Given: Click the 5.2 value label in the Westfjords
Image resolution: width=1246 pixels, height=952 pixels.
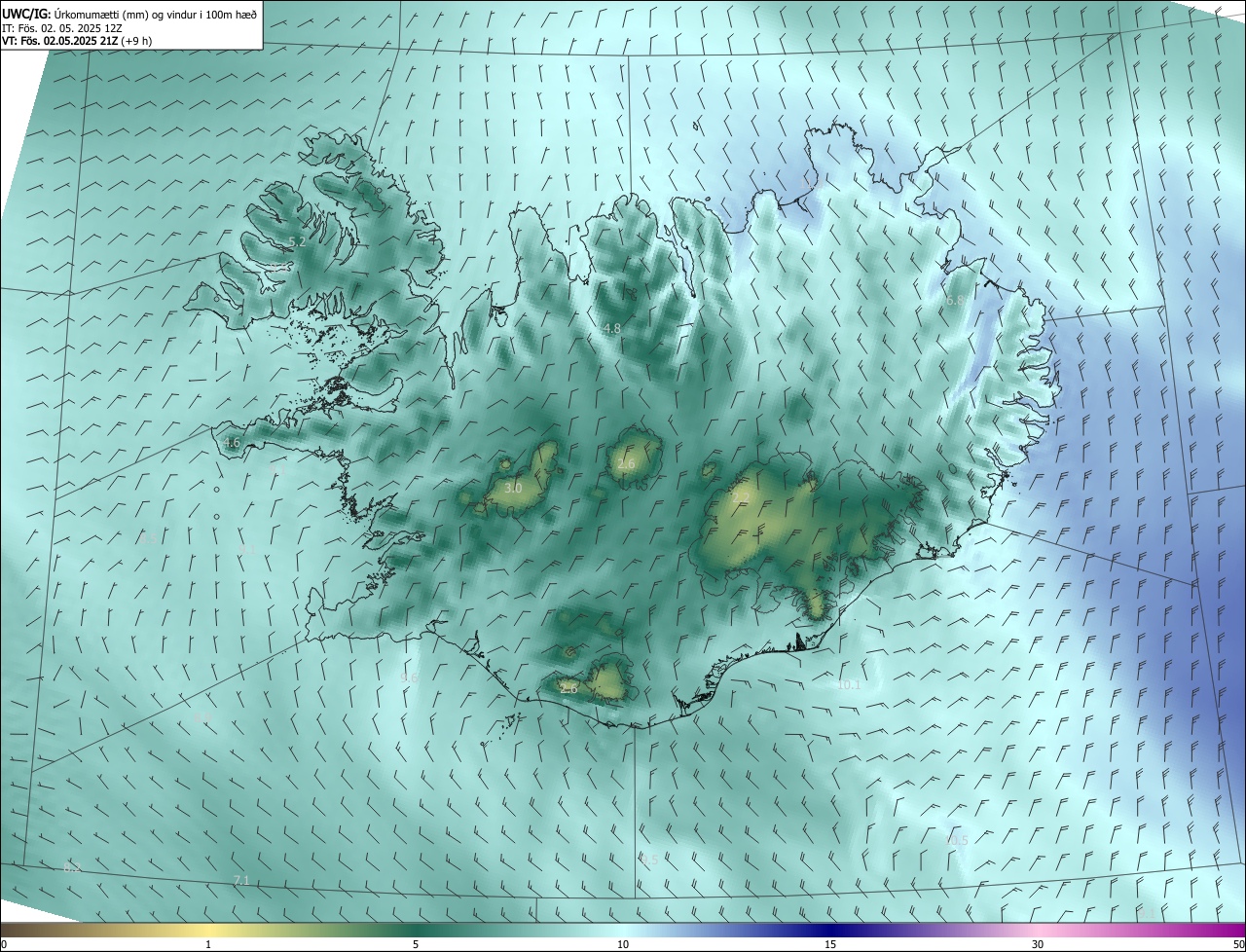Looking at the screenshot, I should pyautogui.click(x=298, y=241).
